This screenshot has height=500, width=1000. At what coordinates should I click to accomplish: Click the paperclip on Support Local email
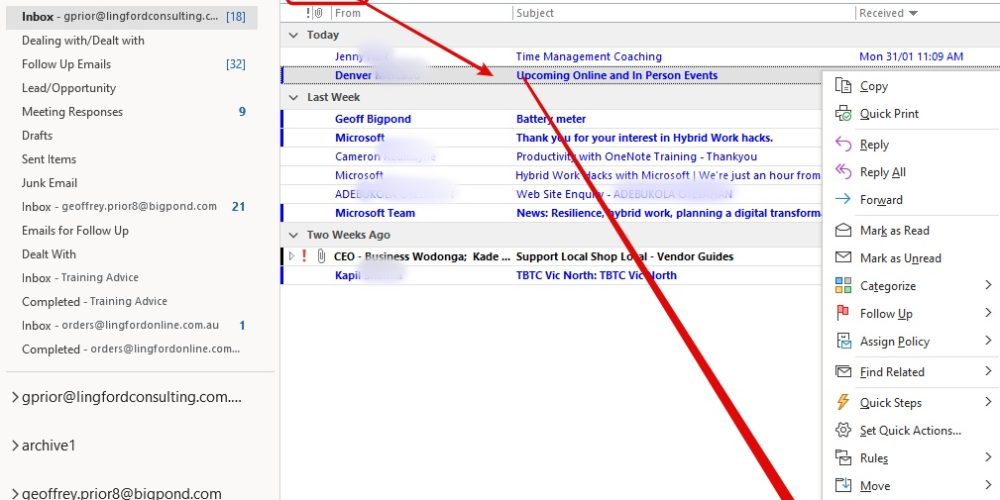tap(321, 256)
